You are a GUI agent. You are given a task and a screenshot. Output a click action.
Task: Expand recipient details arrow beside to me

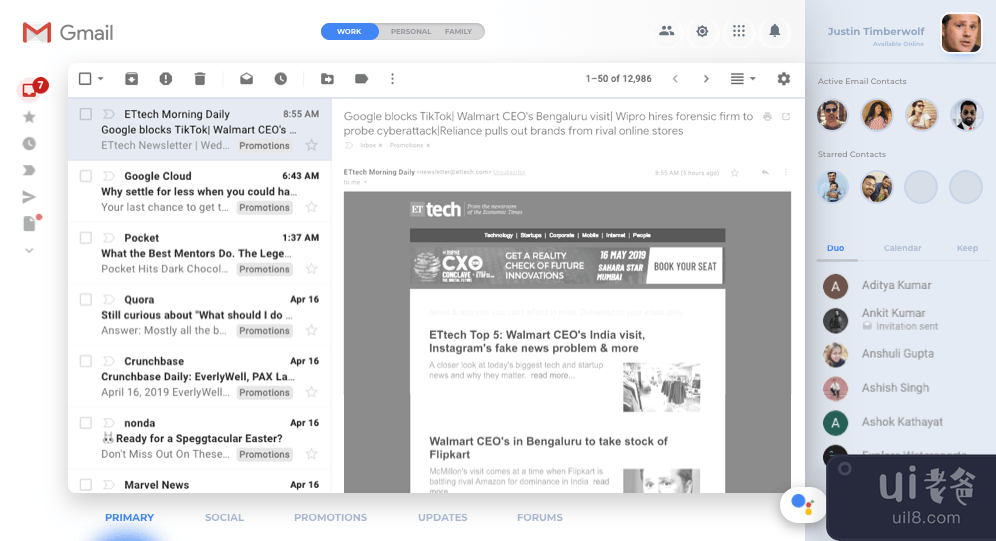[x=365, y=182]
